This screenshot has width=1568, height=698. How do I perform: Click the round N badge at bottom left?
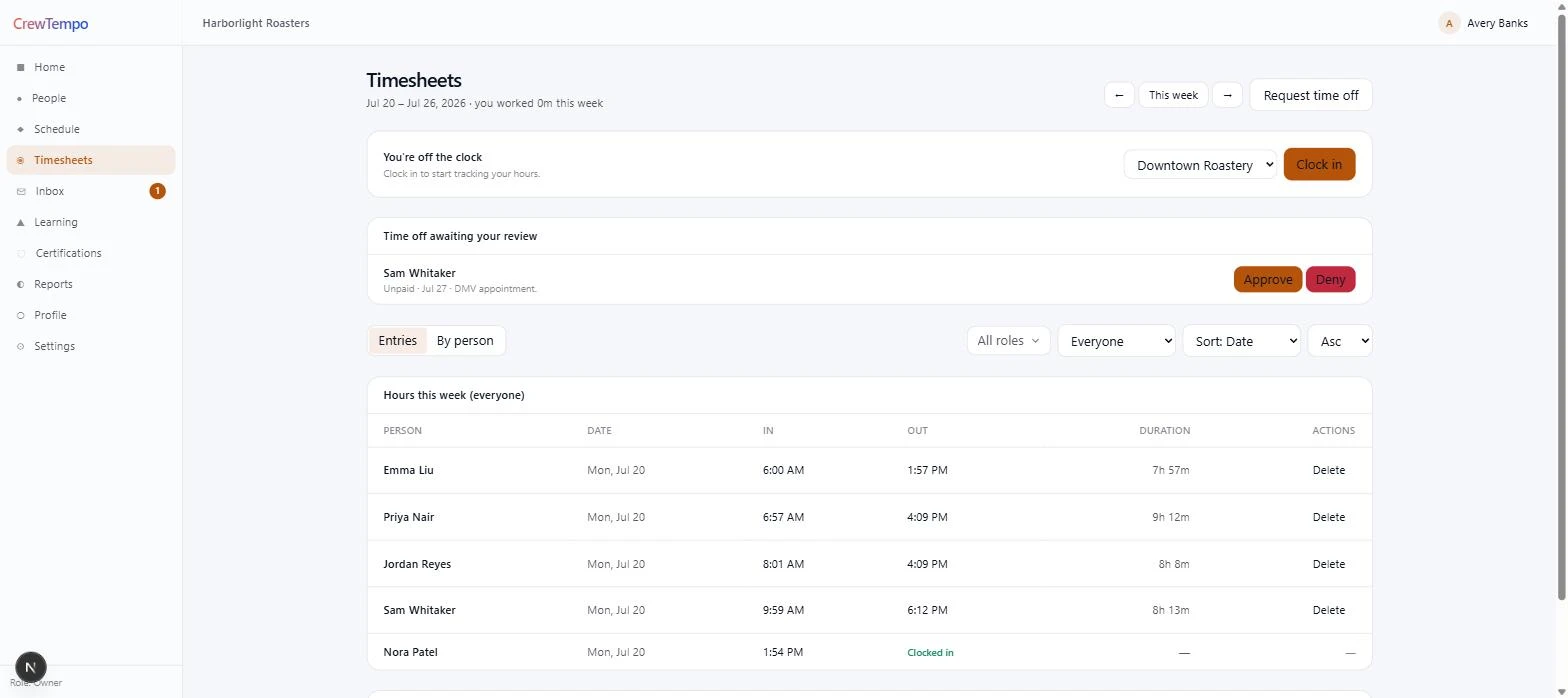[x=31, y=667]
